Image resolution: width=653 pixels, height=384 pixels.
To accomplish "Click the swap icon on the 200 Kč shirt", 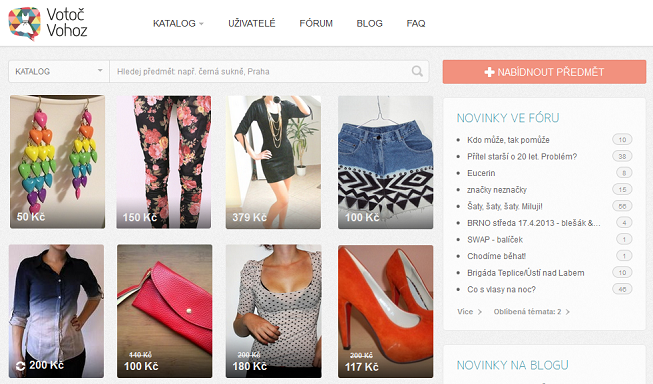I will pos(20,366).
